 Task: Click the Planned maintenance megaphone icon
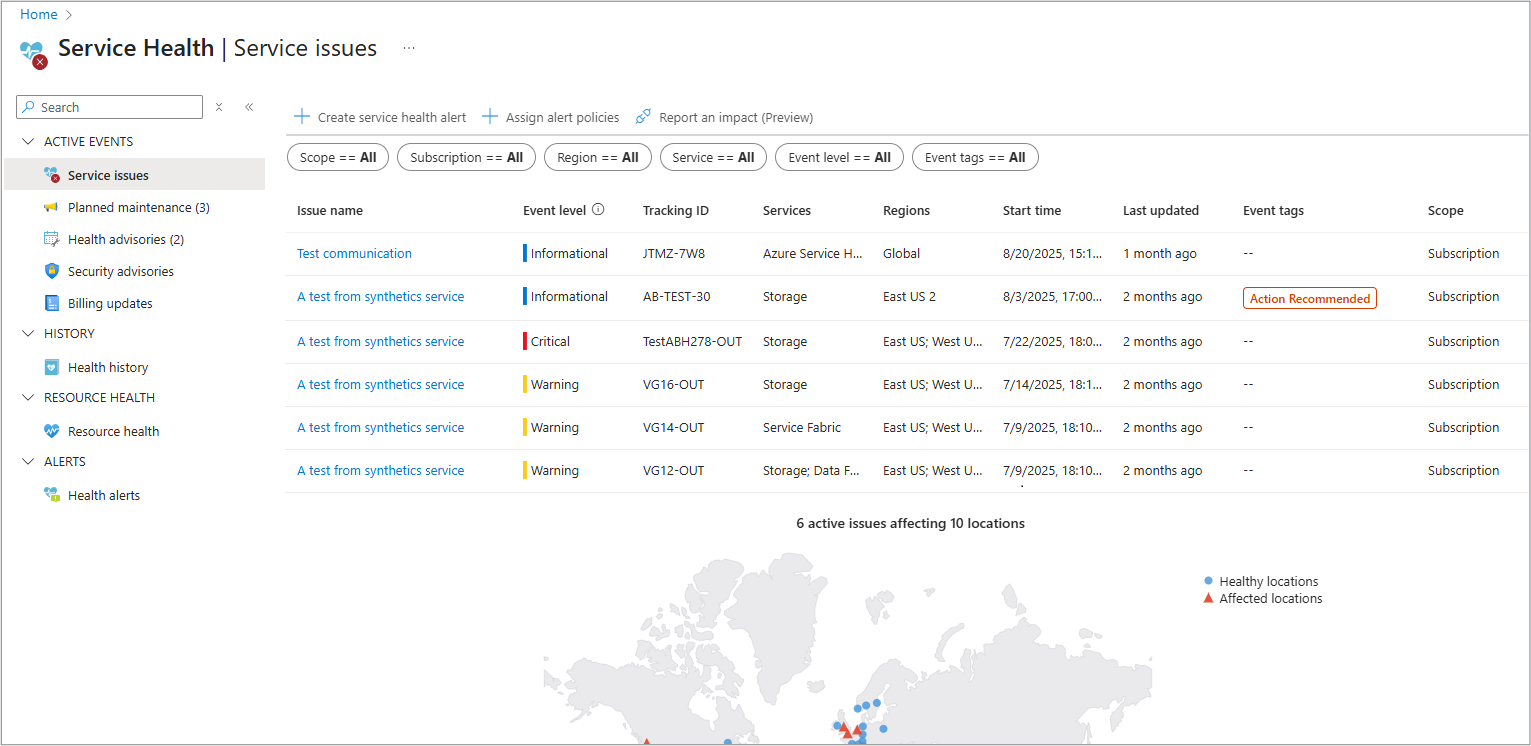pyautogui.click(x=52, y=207)
